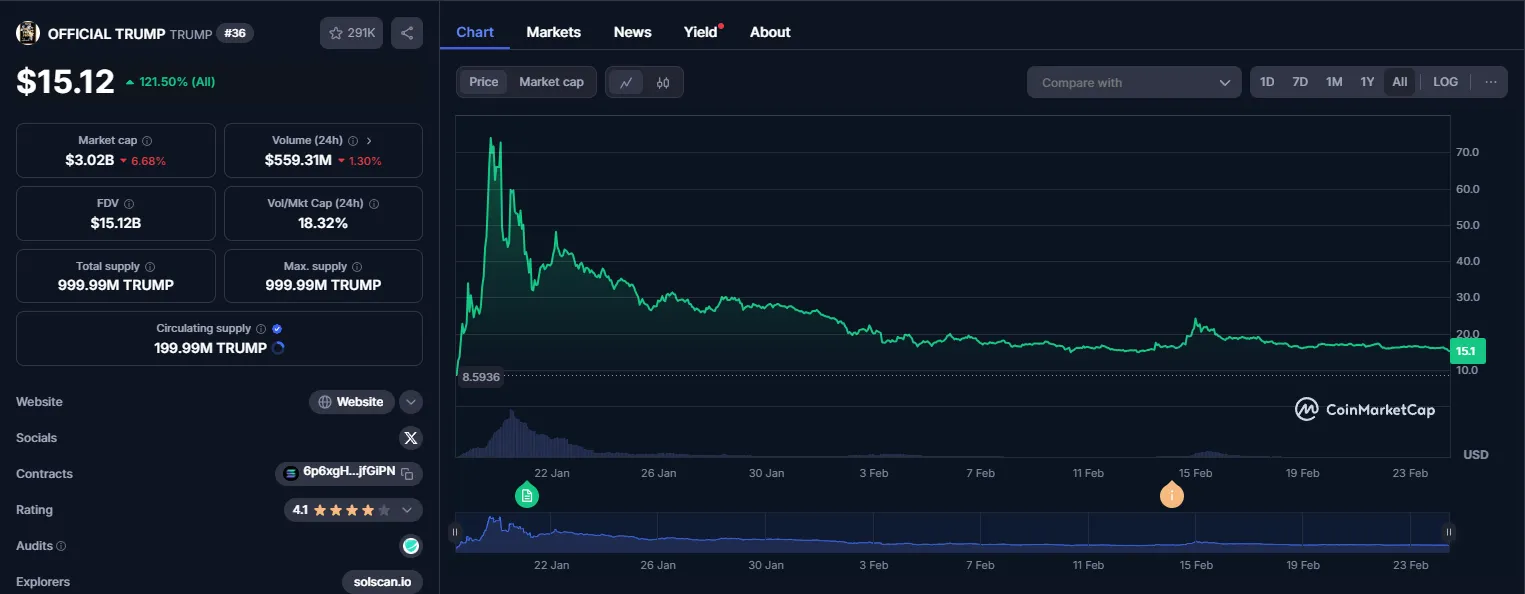
Task: Open the solscan.io explorer link
Action: click(382, 582)
